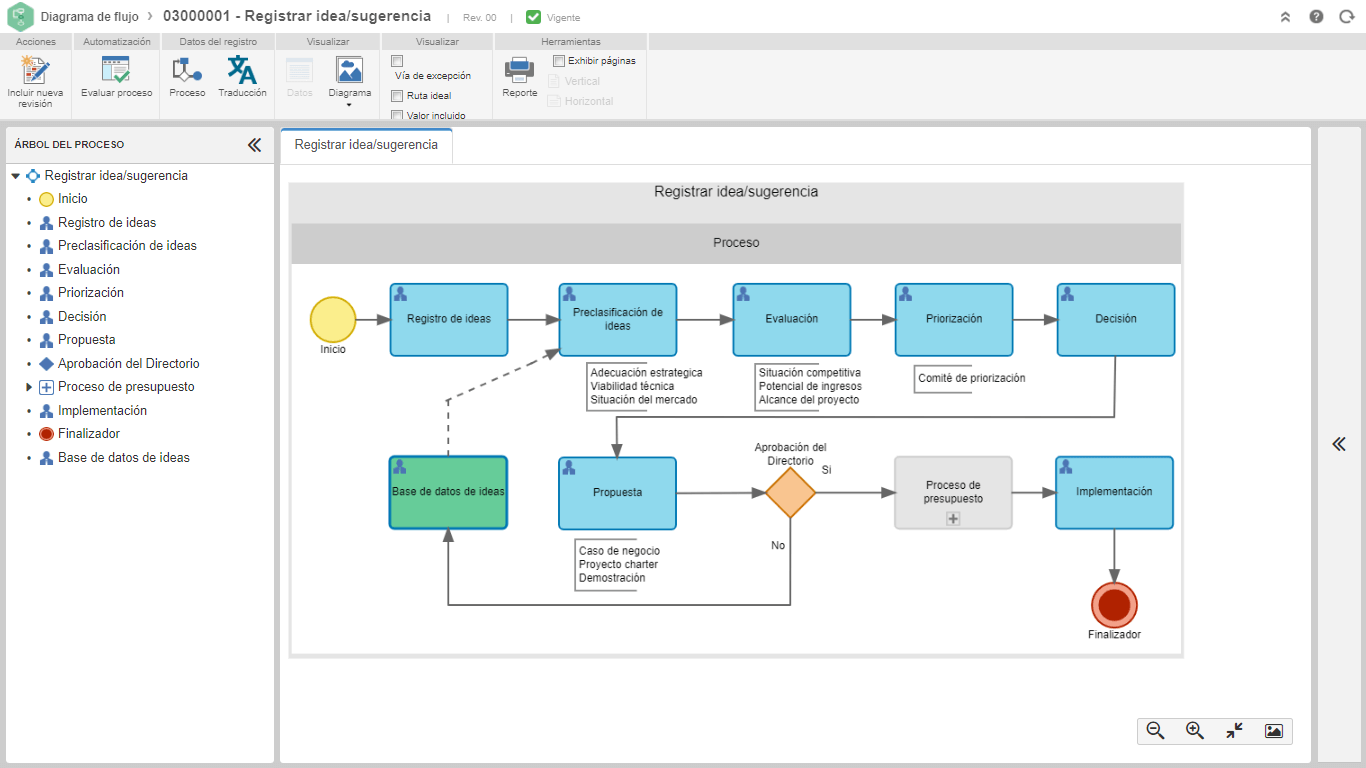Click the Incluir nueva revisión icon
This screenshot has height=768, width=1366.
pos(35,71)
